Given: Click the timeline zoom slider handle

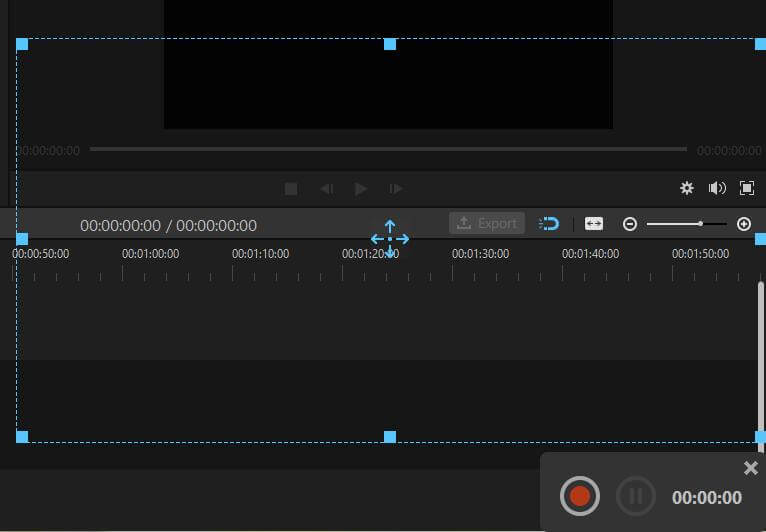Looking at the screenshot, I should [701, 224].
